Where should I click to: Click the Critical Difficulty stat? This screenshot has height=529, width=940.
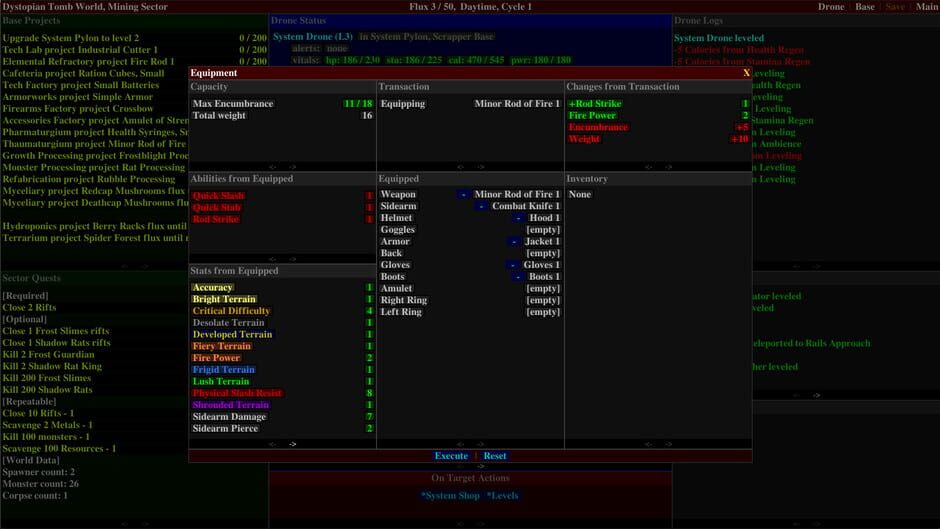pyautogui.click(x=231, y=311)
